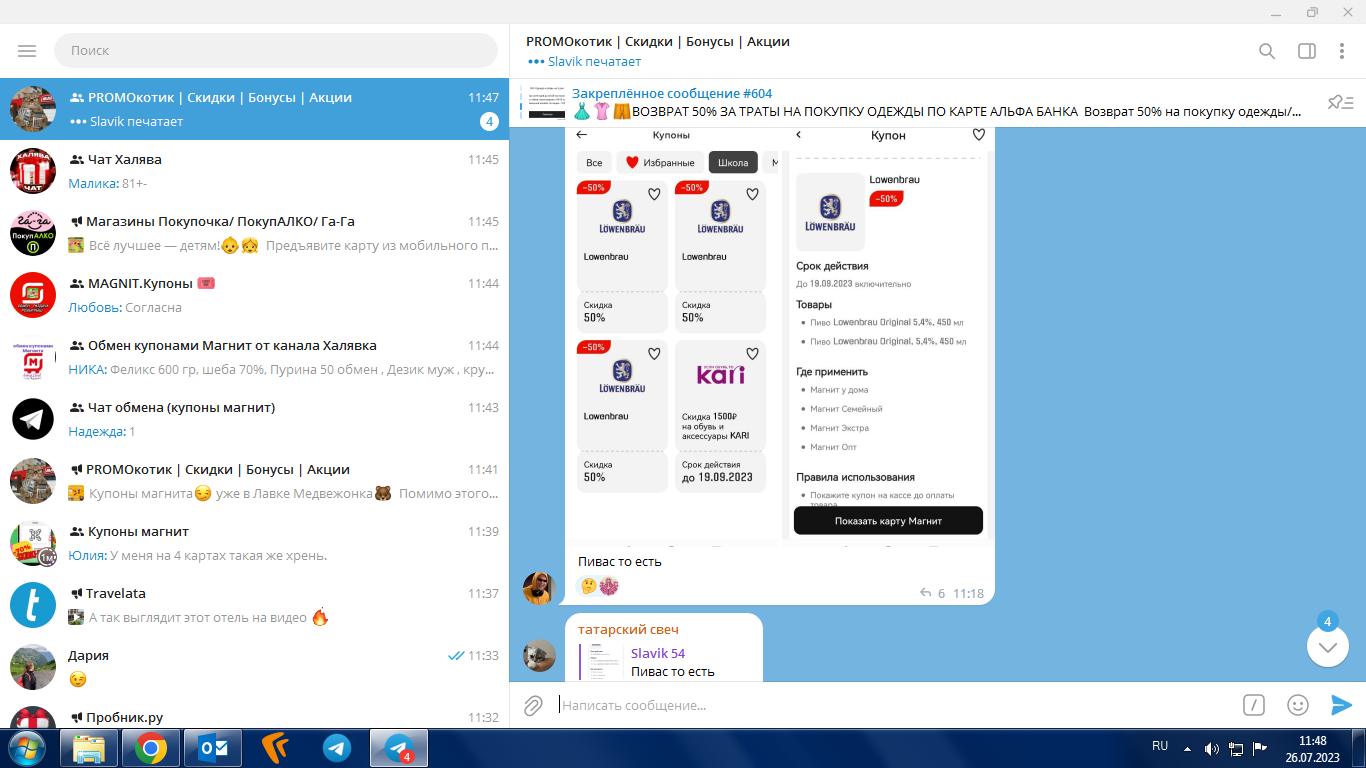Open the volume speaker tray icon
This screenshot has height=768, width=1366.
[1212, 748]
